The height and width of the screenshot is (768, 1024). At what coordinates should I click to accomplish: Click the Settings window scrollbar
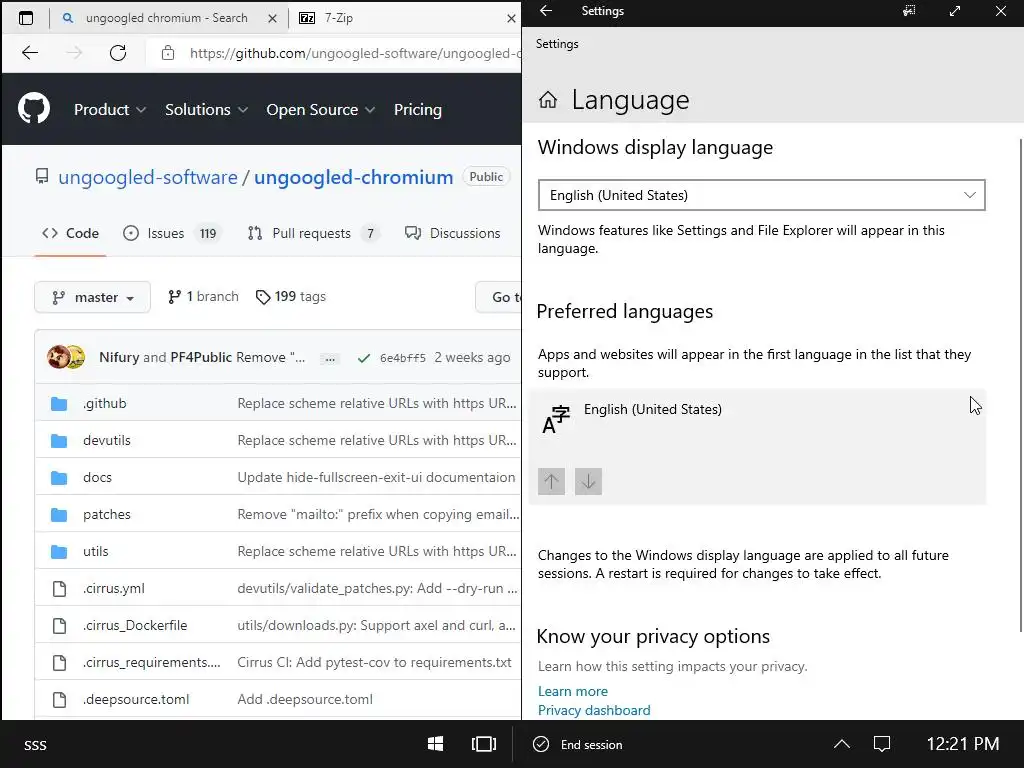pyautogui.click(x=1020, y=385)
